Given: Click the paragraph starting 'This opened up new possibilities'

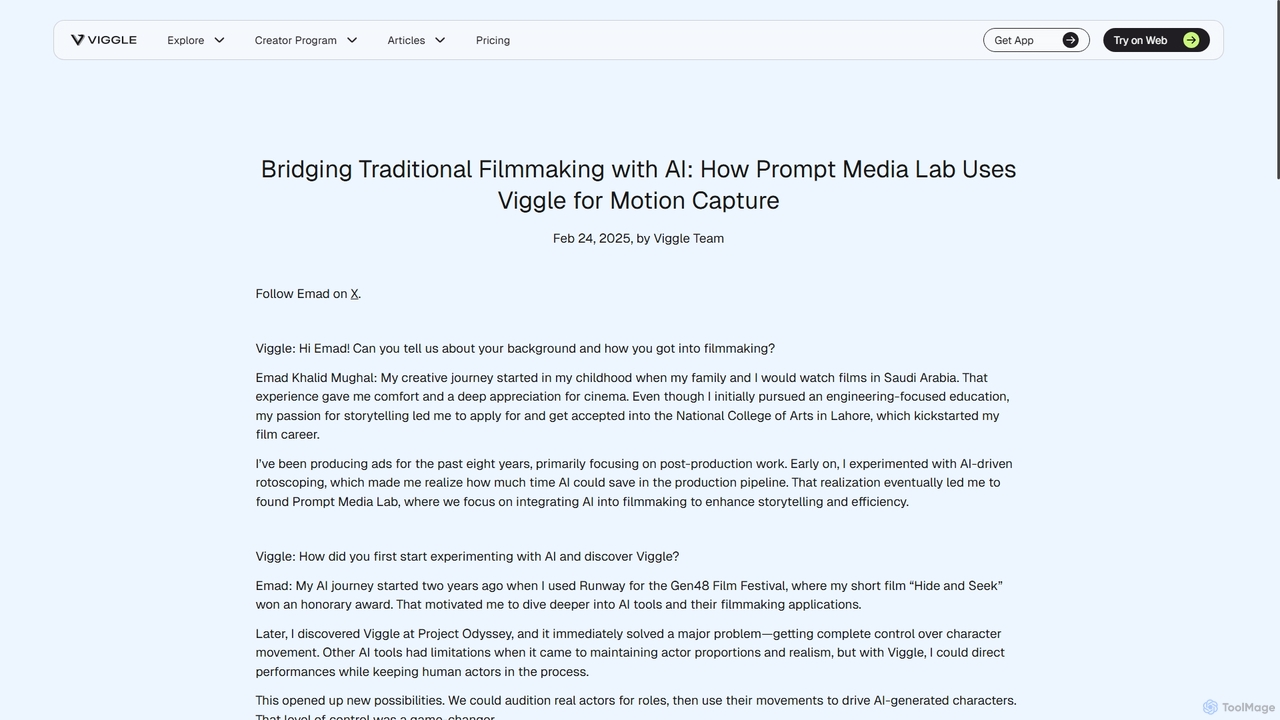Looking at the screenshot, I should click(636, 707).
